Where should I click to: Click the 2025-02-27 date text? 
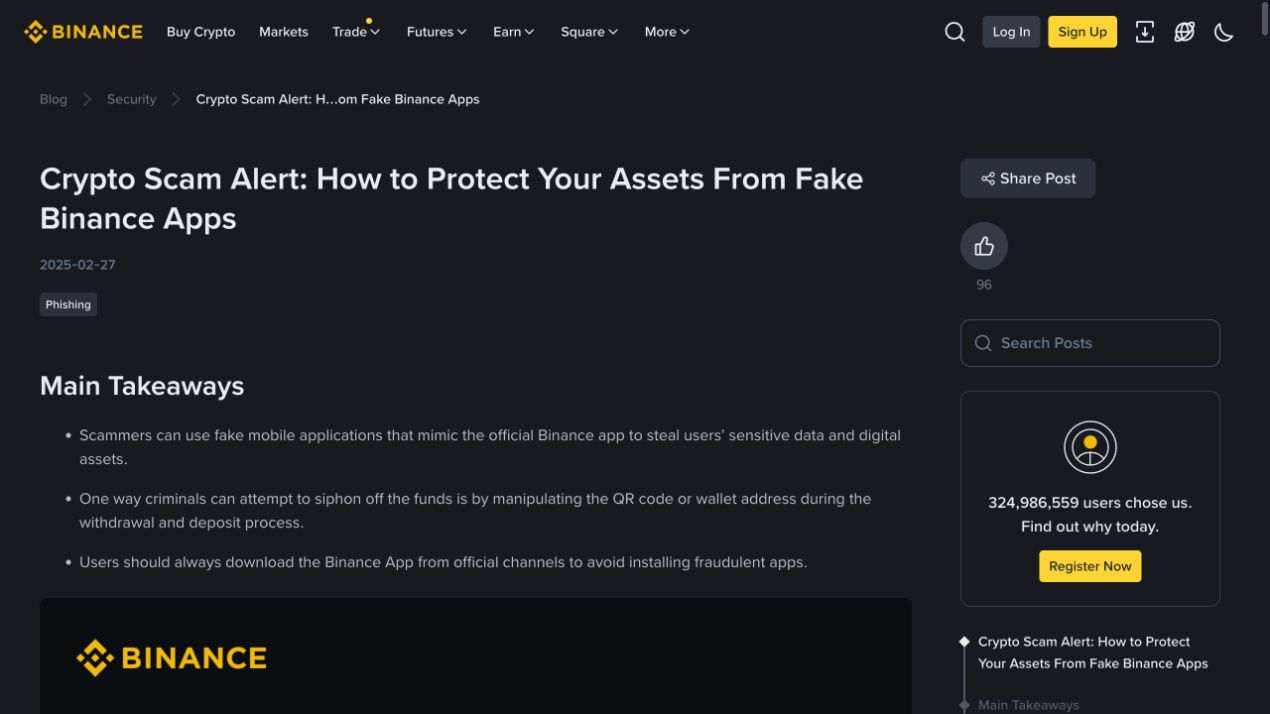click(x=78, y=265)
